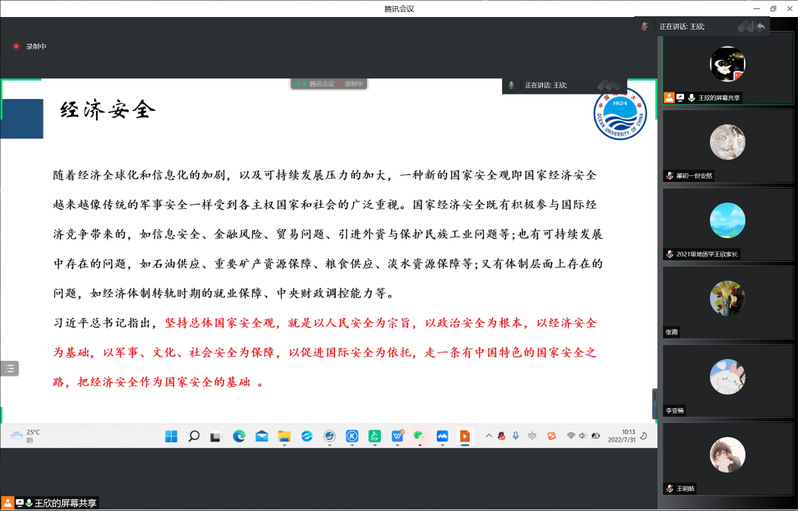Click microphone icon beside 正在讲话 in floating bar

pos(512,86)
